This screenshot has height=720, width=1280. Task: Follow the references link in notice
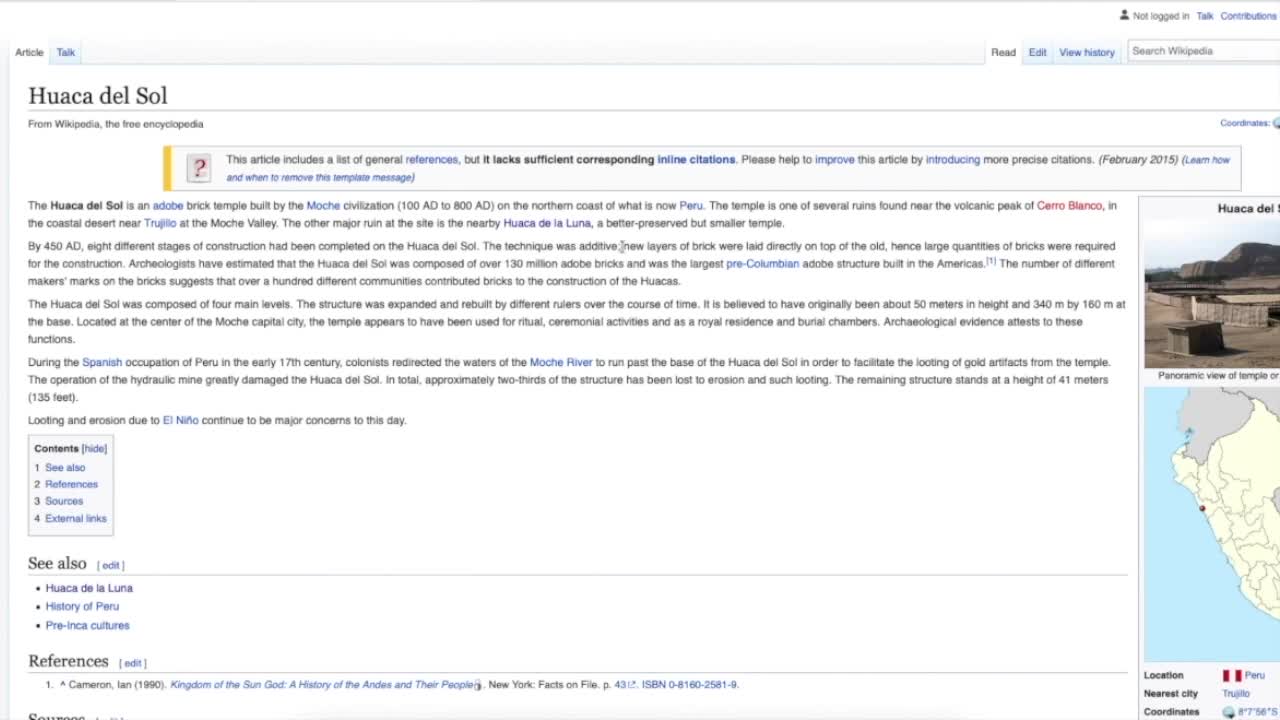[x=431, y=159]
